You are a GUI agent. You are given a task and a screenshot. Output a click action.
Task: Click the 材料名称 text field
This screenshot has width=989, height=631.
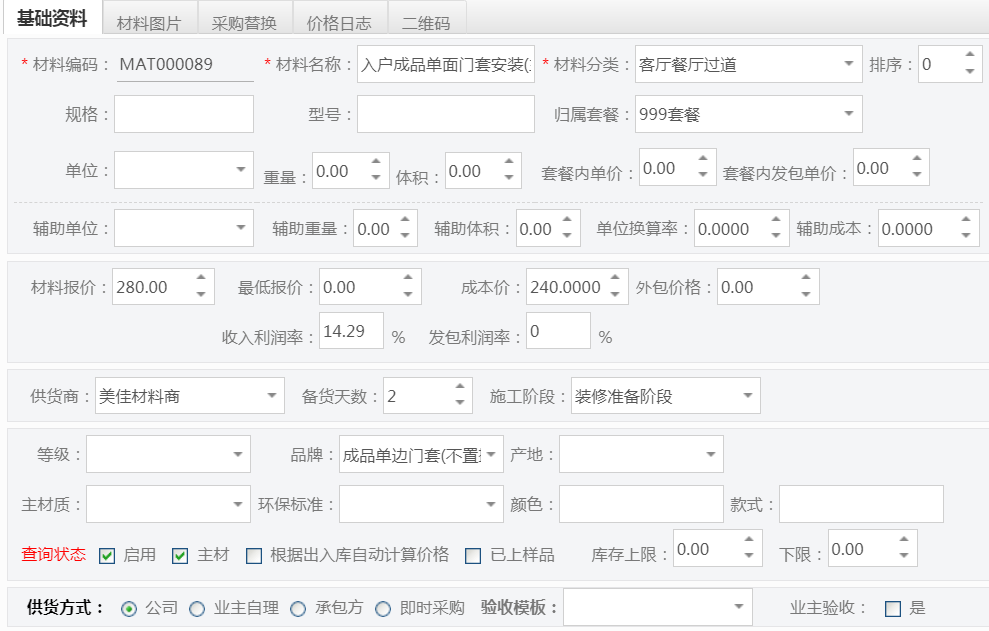click(446, 65)
